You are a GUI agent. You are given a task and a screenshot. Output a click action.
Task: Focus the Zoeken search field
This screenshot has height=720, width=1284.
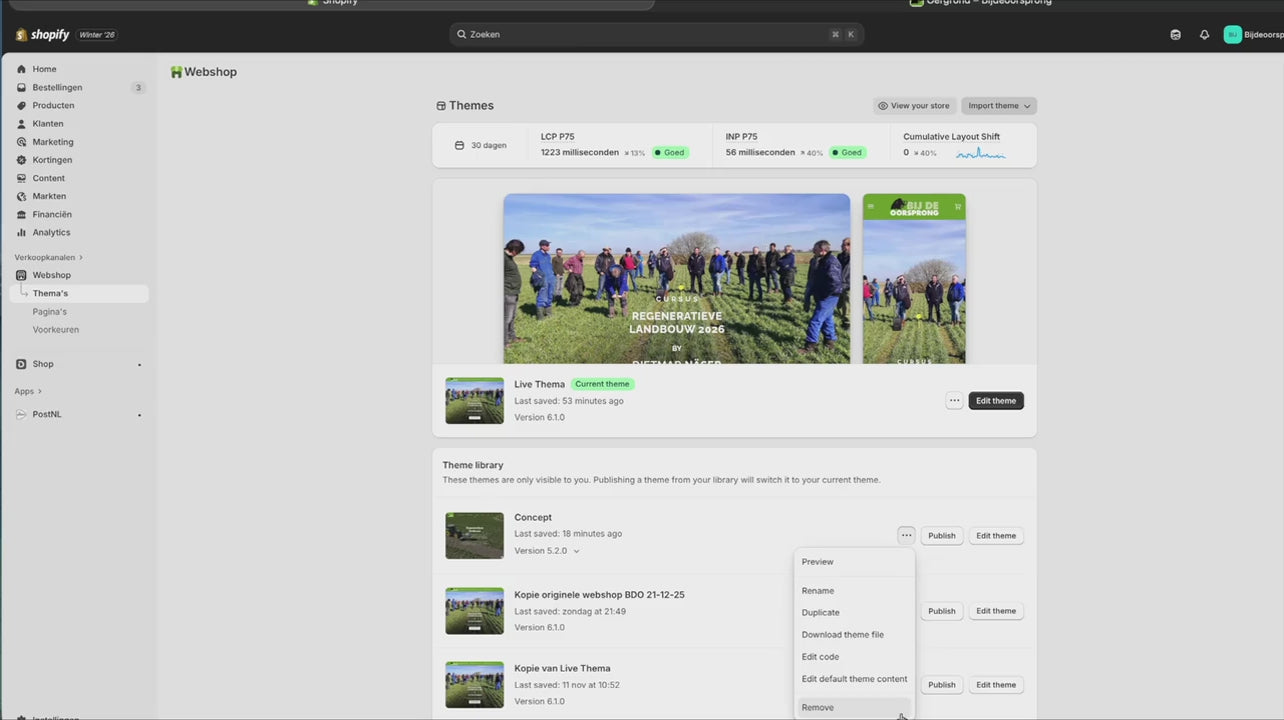click(656, 34)
